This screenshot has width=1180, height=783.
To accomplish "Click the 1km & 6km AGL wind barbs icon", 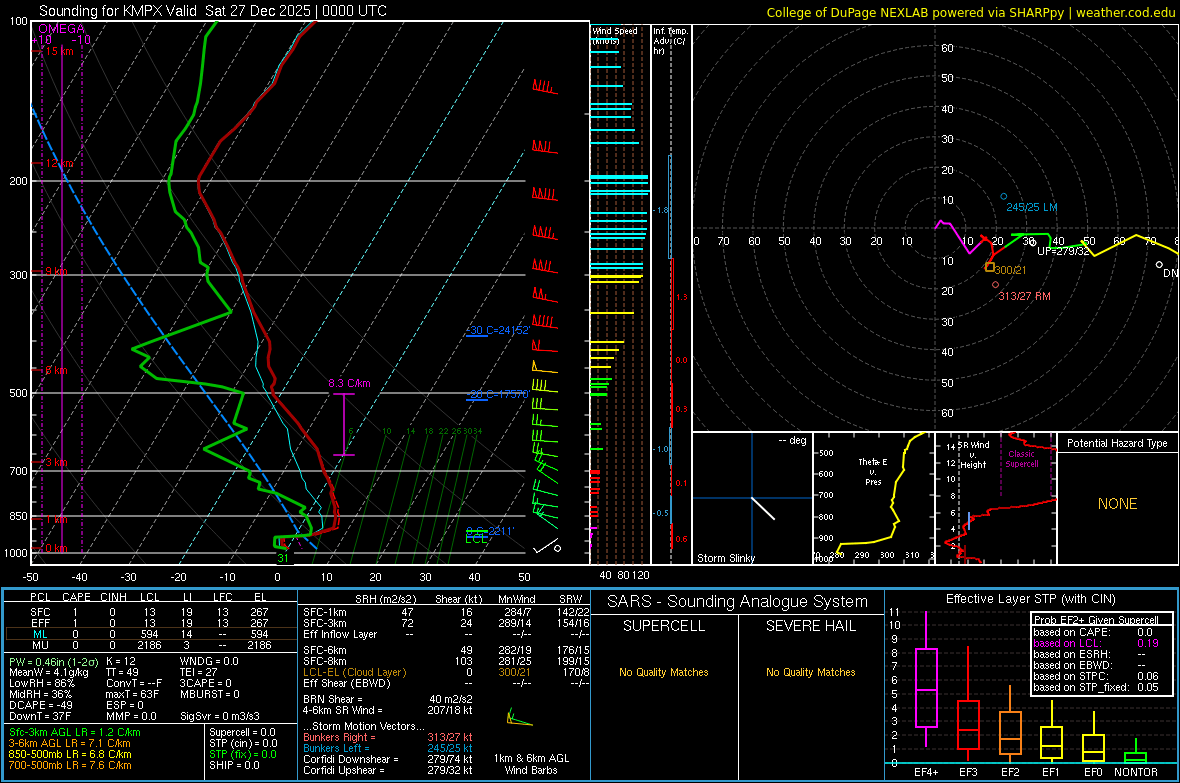I will [x=519, y=717].
